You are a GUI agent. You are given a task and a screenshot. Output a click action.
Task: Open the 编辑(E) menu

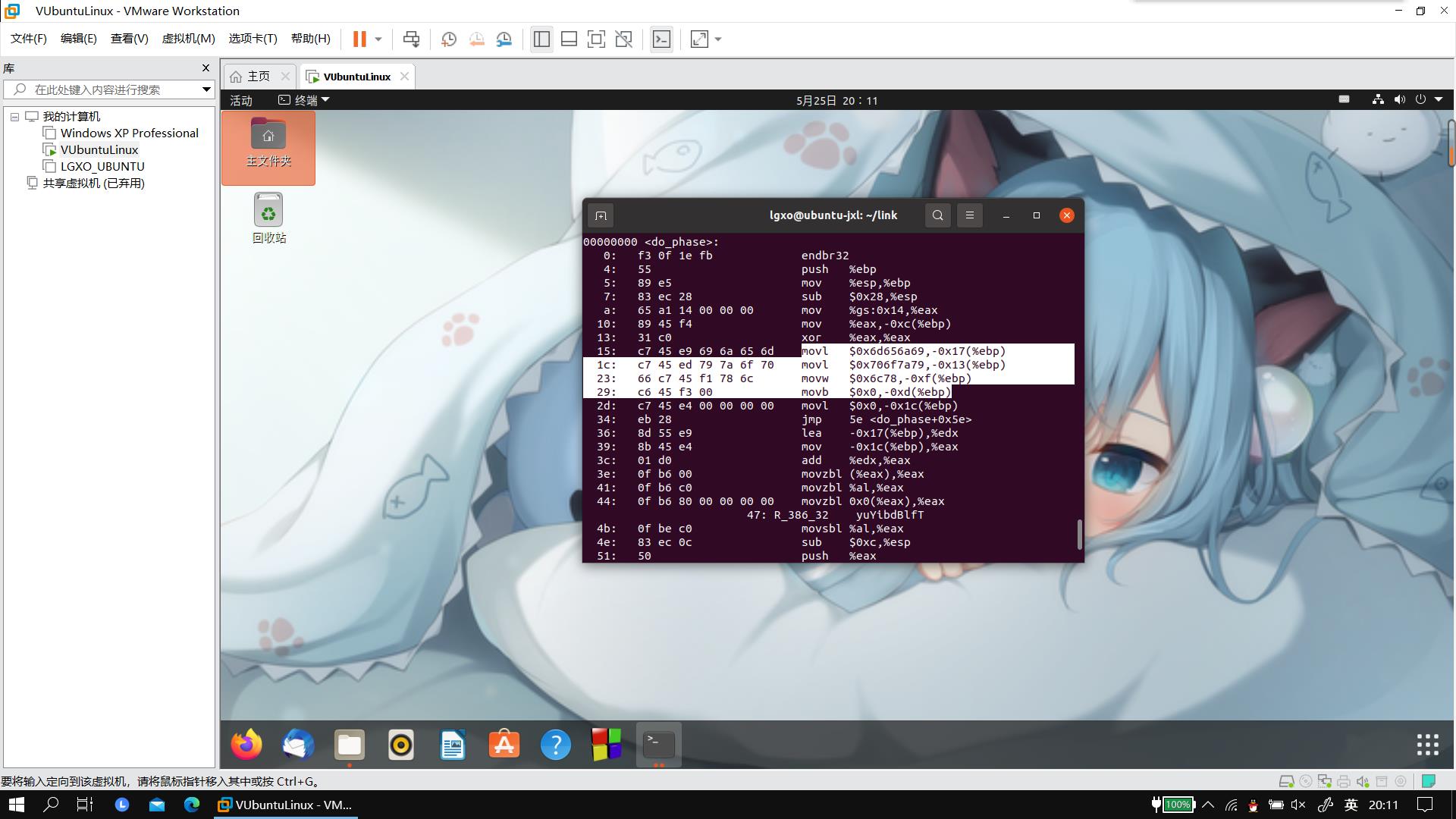(78, 39)
